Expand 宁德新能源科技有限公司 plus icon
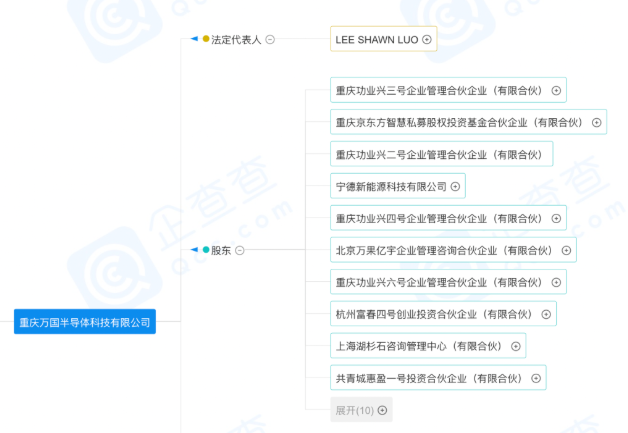The image size is (628, 433). [x=456, y=186]
